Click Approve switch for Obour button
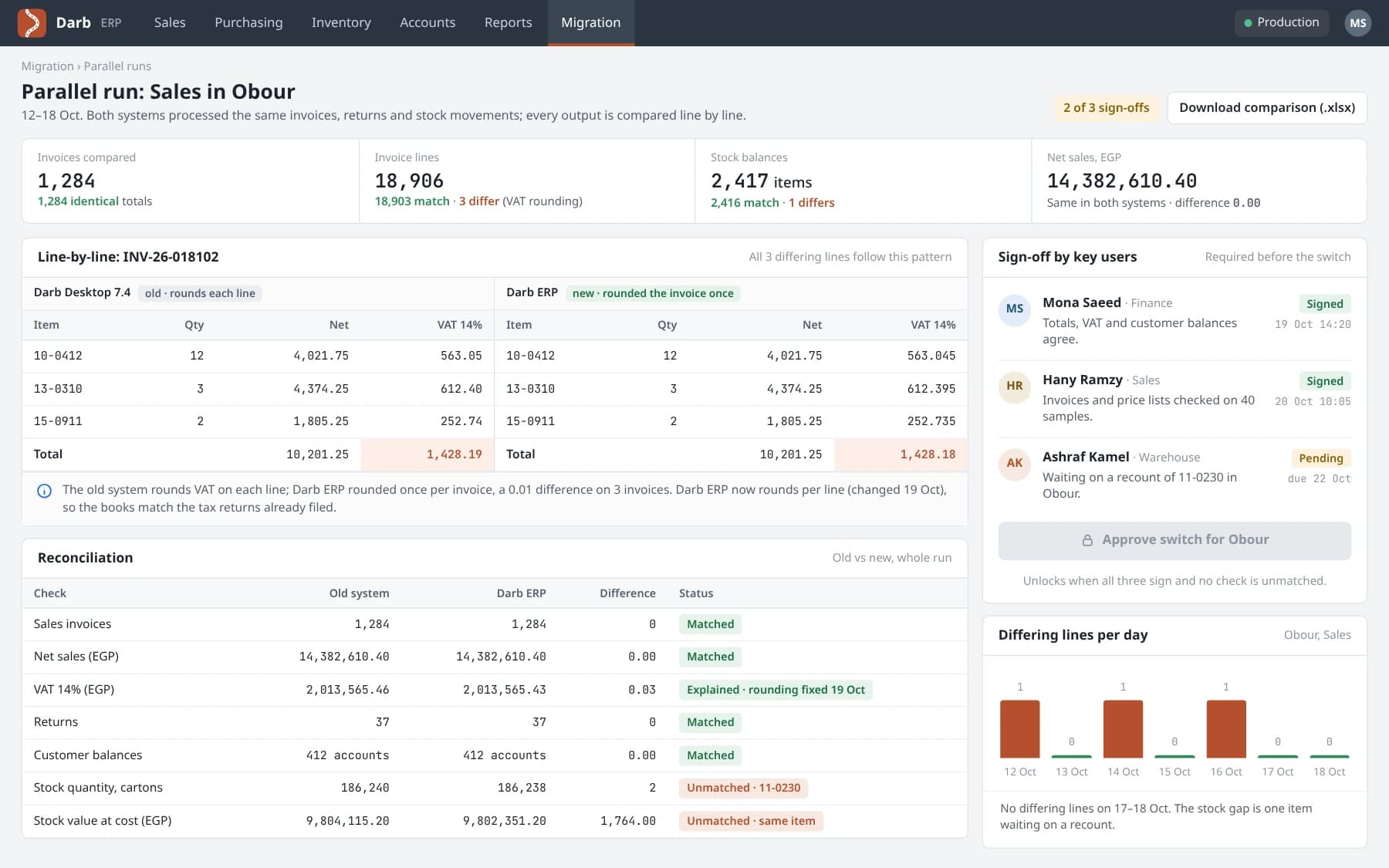The width and height of the screenshot is (1389, 868). coord(1174,541)
